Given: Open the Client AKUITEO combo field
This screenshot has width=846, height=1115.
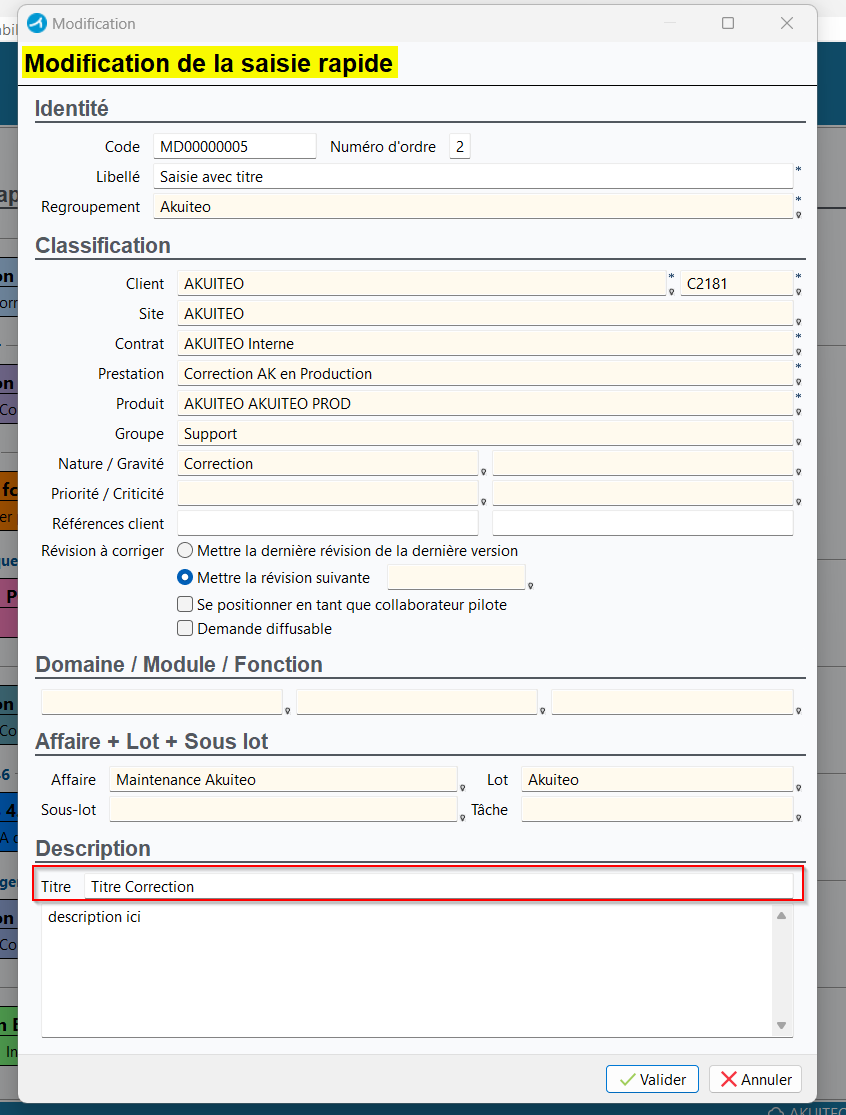Looking at the screenshot, I should (x=422, y=283).
